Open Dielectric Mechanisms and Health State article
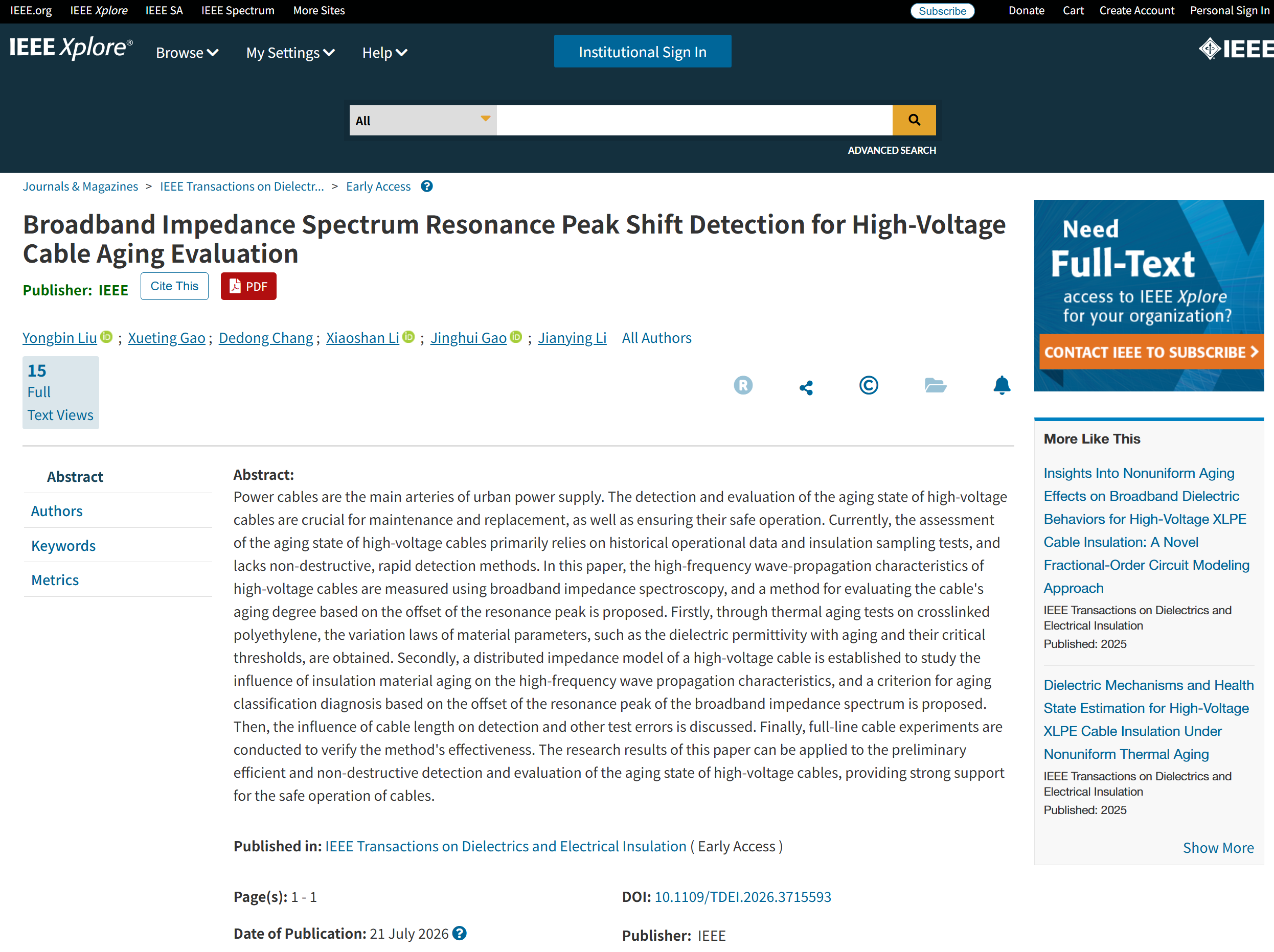This screenshot has width=1274, height=952. point(1148,719)
